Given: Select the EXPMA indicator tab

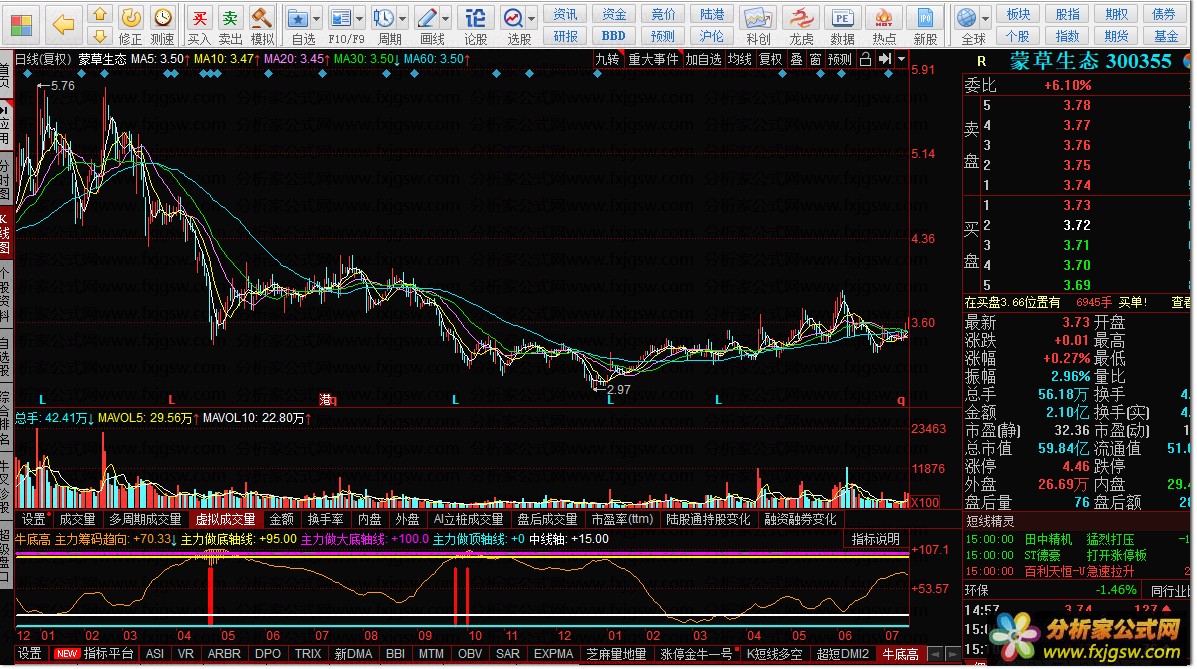Looking at the screenshot, I should point(553,654).
